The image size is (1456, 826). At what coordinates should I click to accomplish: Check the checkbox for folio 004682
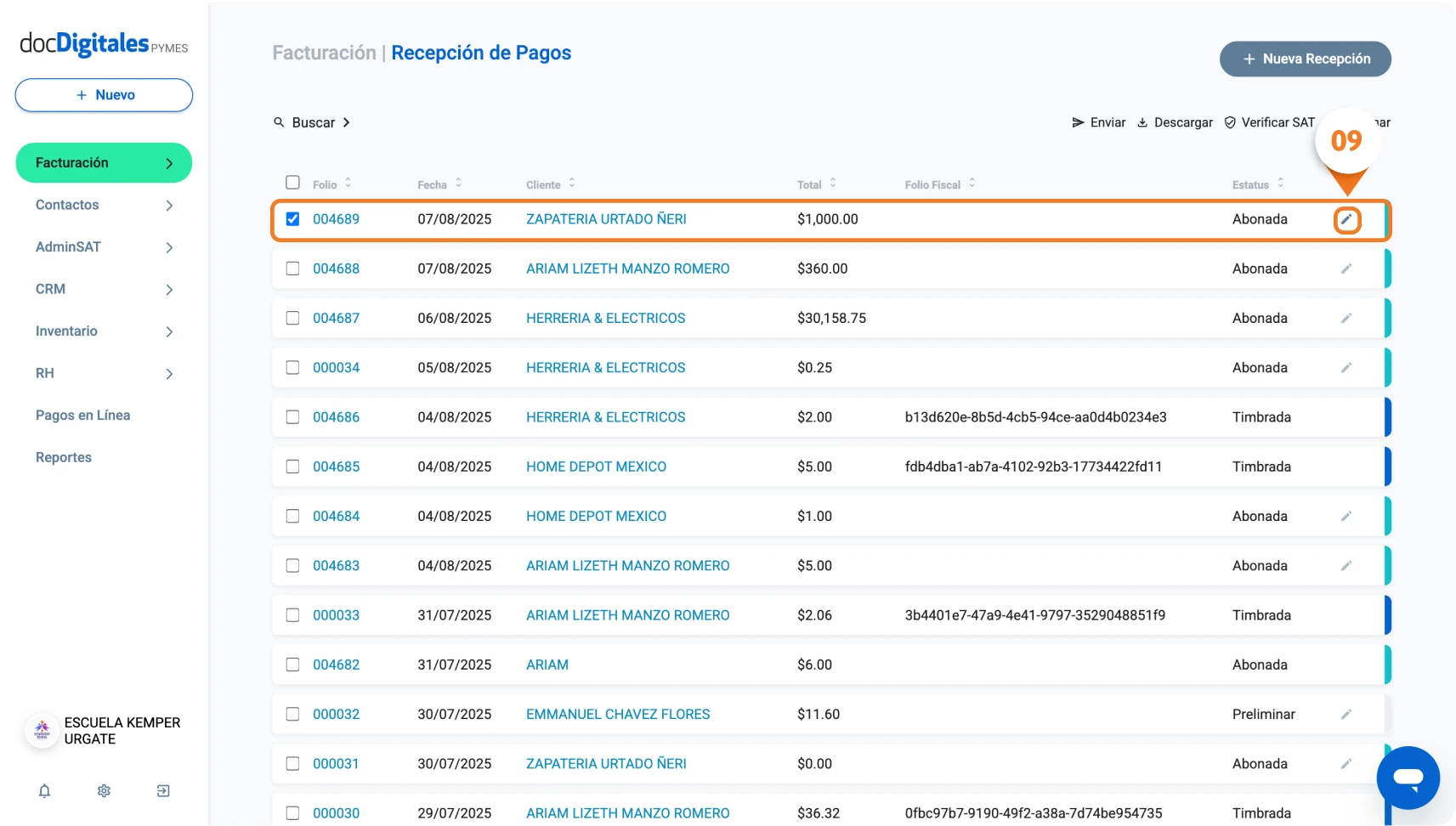click(x=292, y=665)
